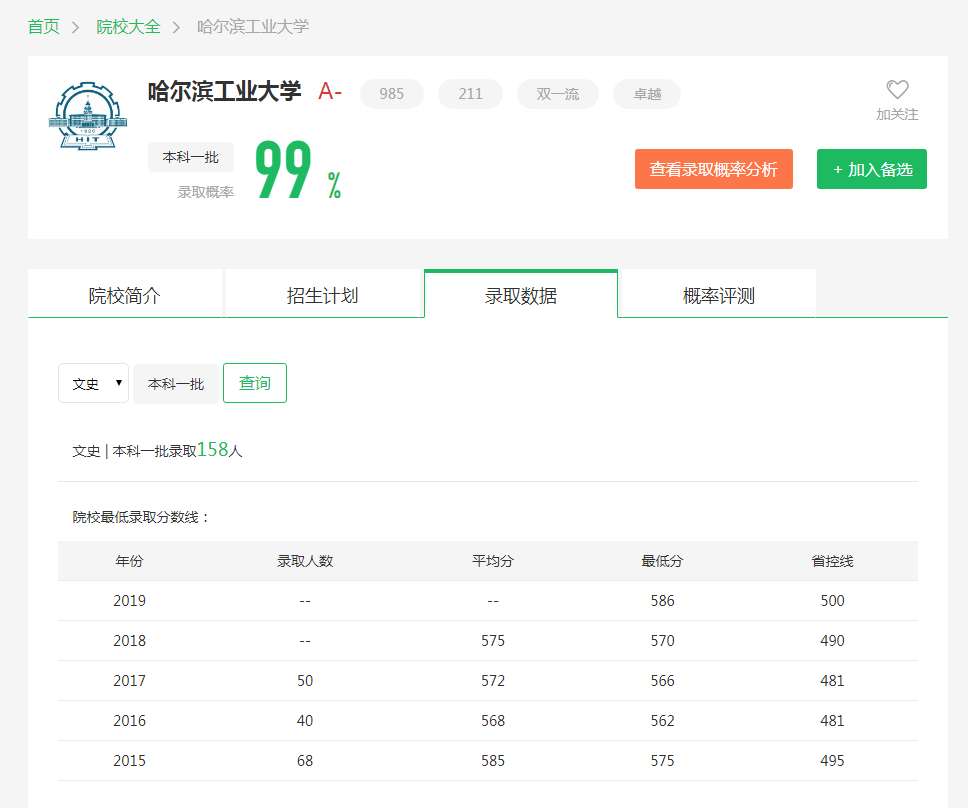Switch to the 院校简介 tab
The width and height of the screenshot is (968, 808).
tap(125, 296)
